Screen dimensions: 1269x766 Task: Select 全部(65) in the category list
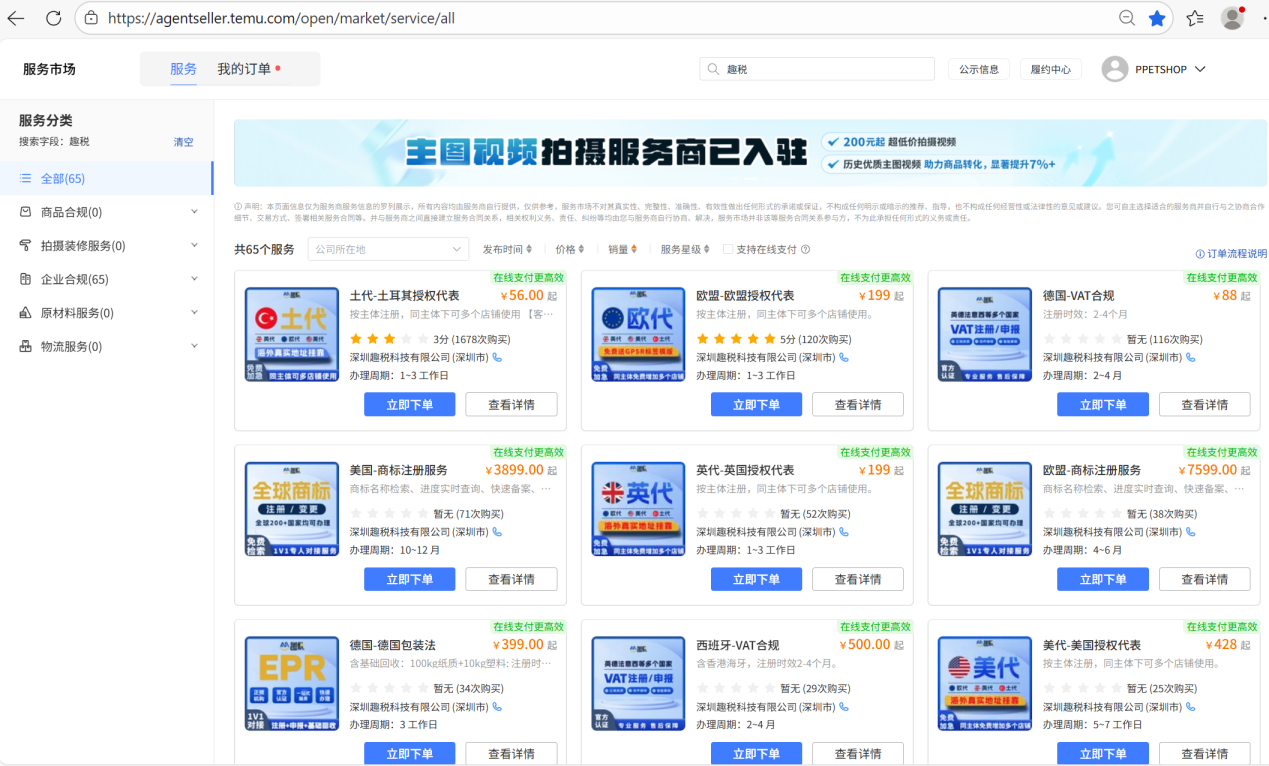[106, 178]
